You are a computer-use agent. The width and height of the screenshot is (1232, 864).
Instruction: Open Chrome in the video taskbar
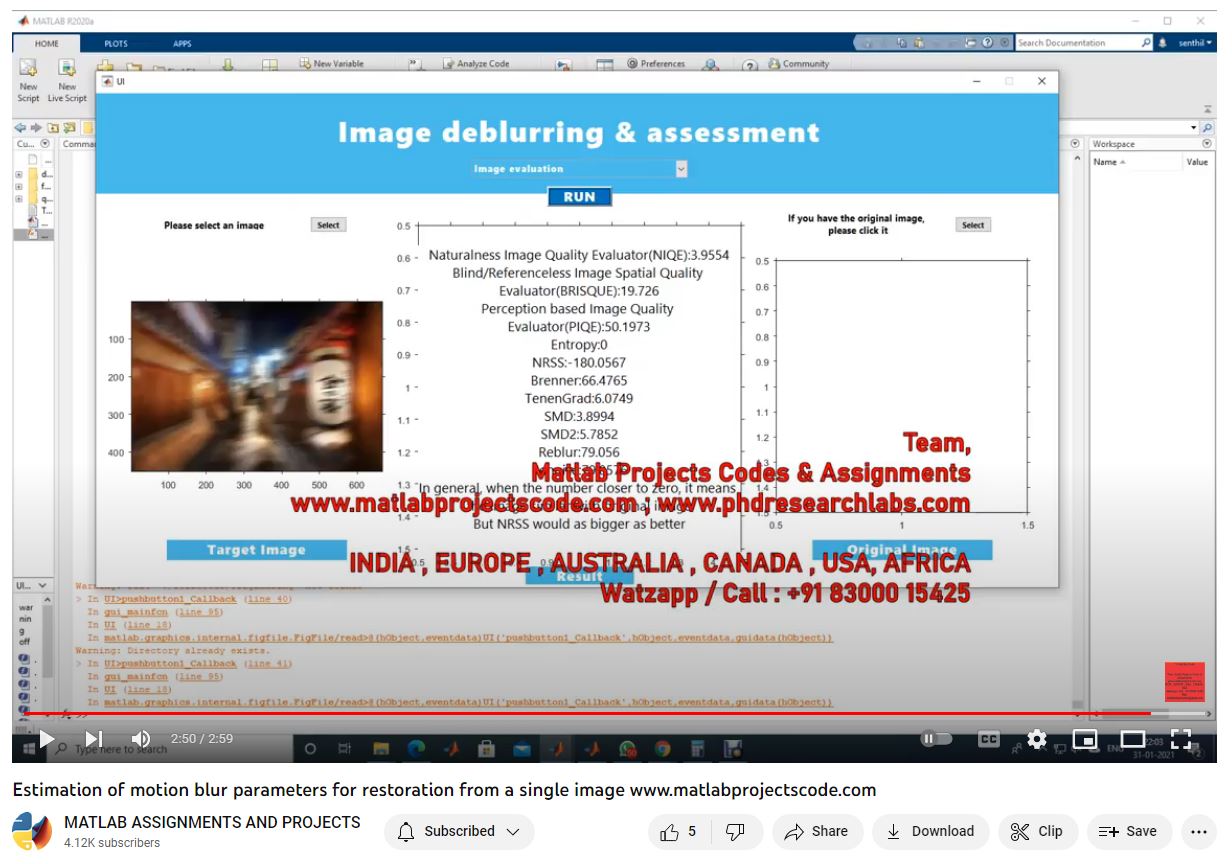pos(662,748)
